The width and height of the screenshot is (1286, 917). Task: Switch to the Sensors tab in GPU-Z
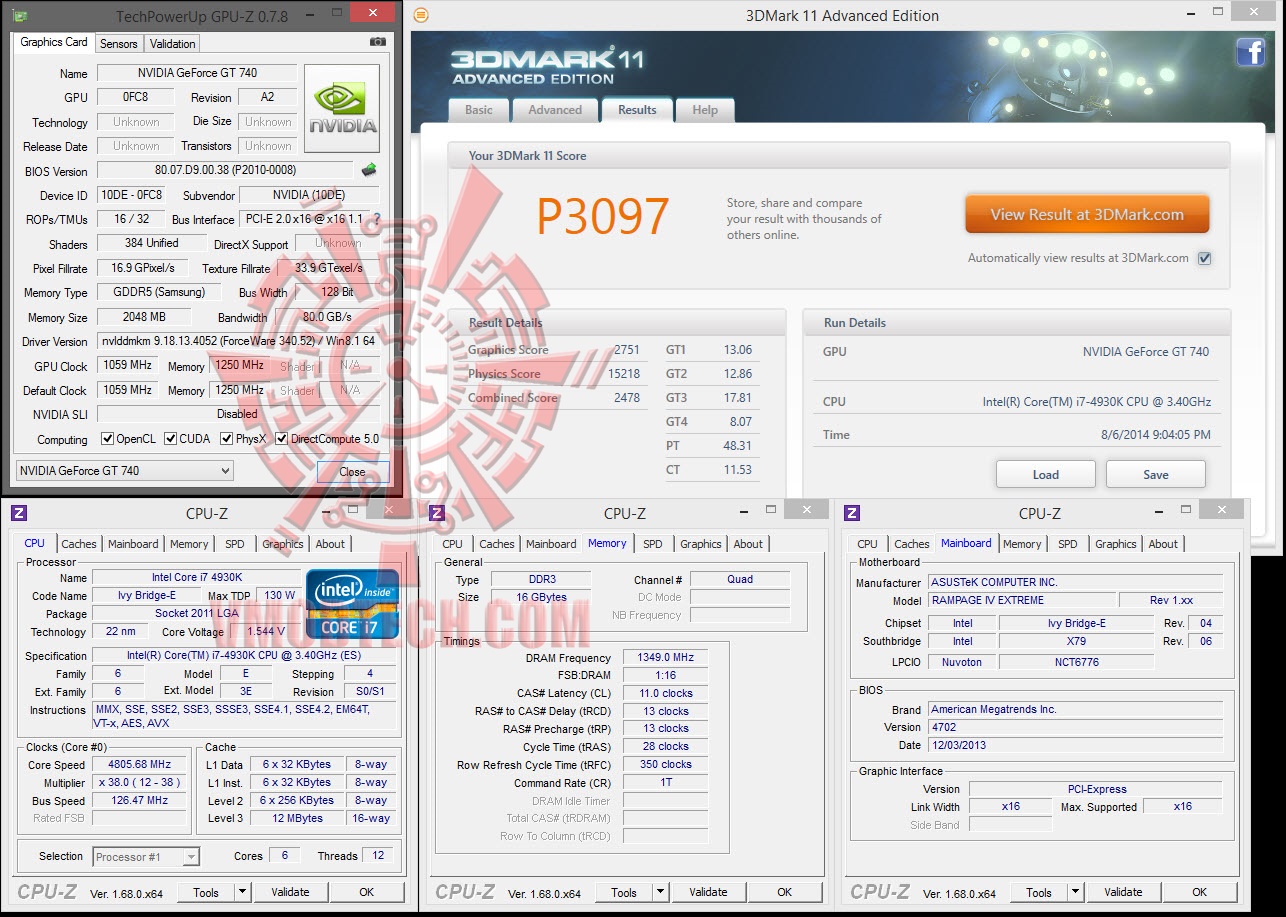point(119,43)
